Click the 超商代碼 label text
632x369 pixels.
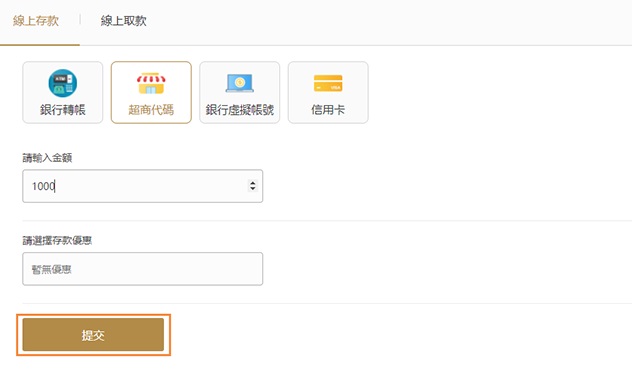[151, 110]
